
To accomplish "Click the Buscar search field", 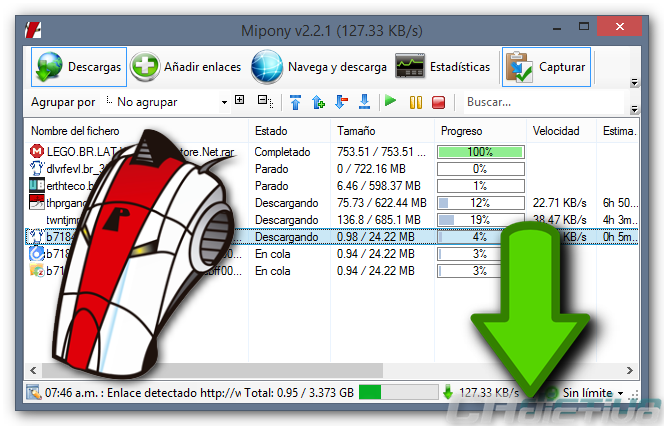I will pyautogui.click(x=543, y=102).
